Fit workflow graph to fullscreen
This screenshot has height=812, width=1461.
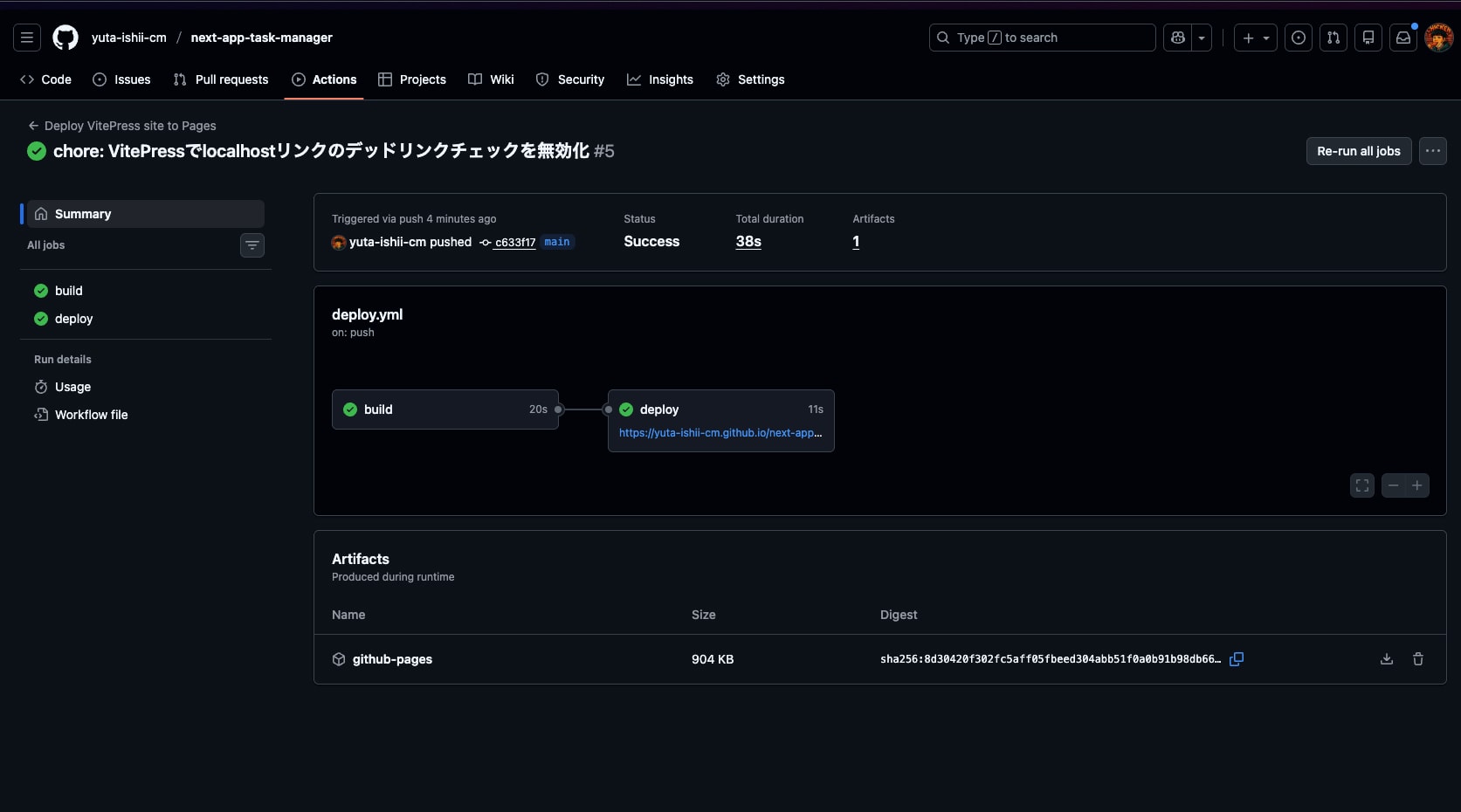(1361, 485)
